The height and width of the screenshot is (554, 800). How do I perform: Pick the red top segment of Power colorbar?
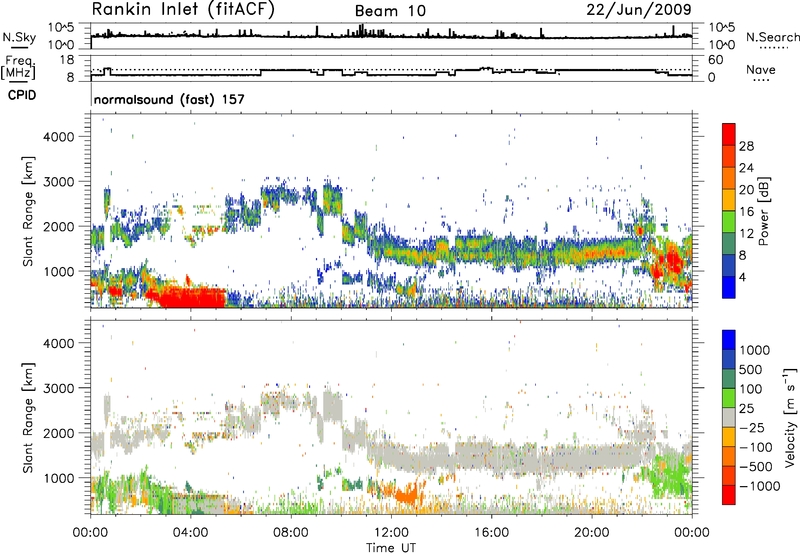click(729, 134)
